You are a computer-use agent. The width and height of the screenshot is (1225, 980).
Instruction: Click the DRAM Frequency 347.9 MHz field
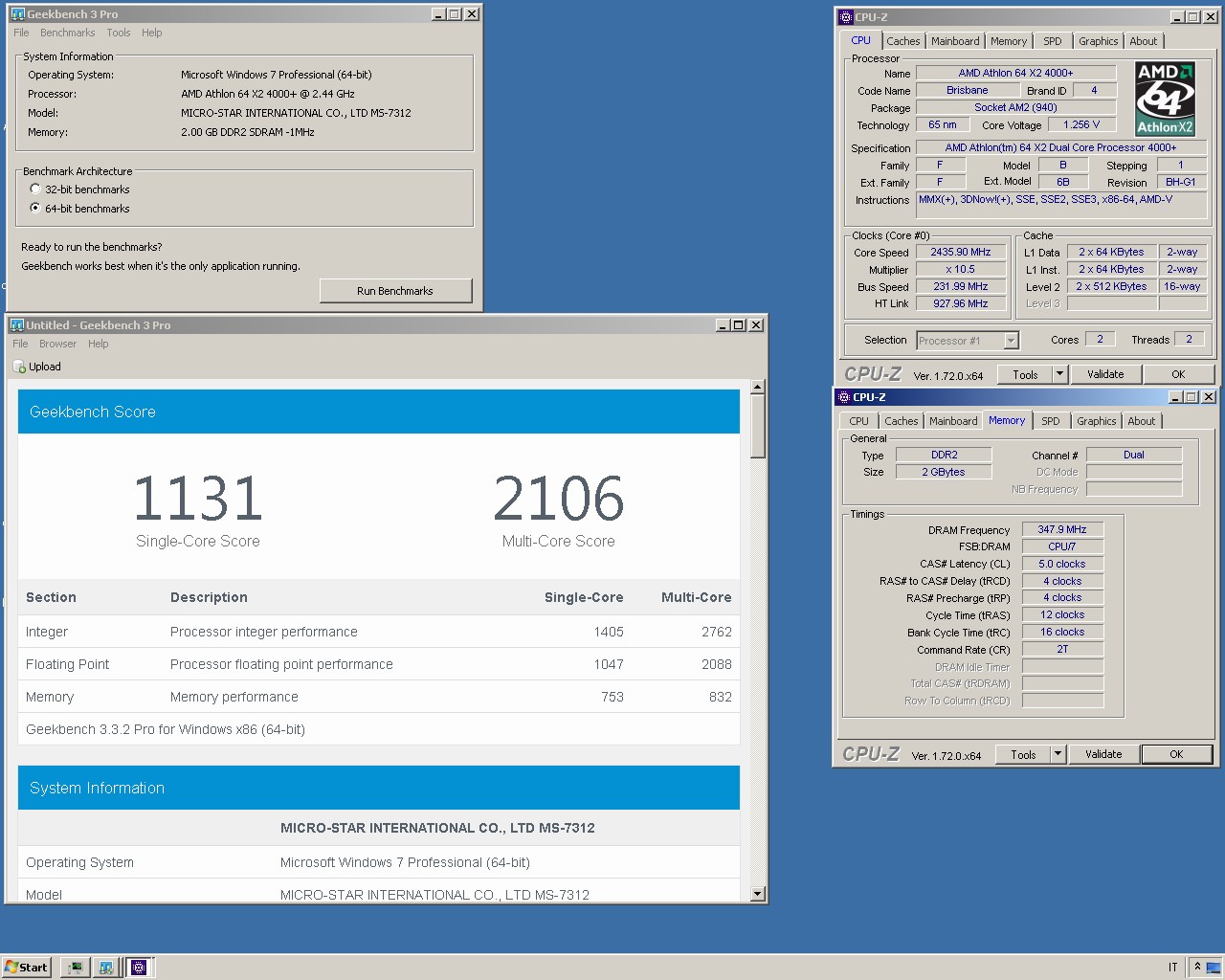pos(1062,529)
